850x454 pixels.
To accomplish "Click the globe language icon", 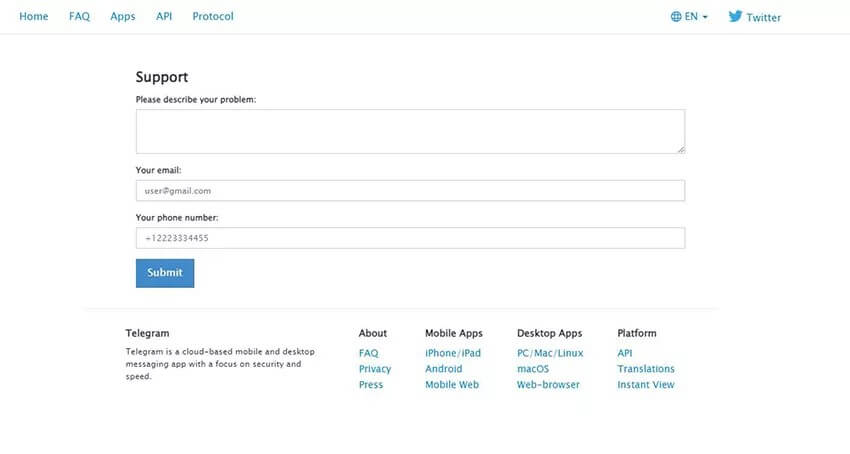I will 676,17.
